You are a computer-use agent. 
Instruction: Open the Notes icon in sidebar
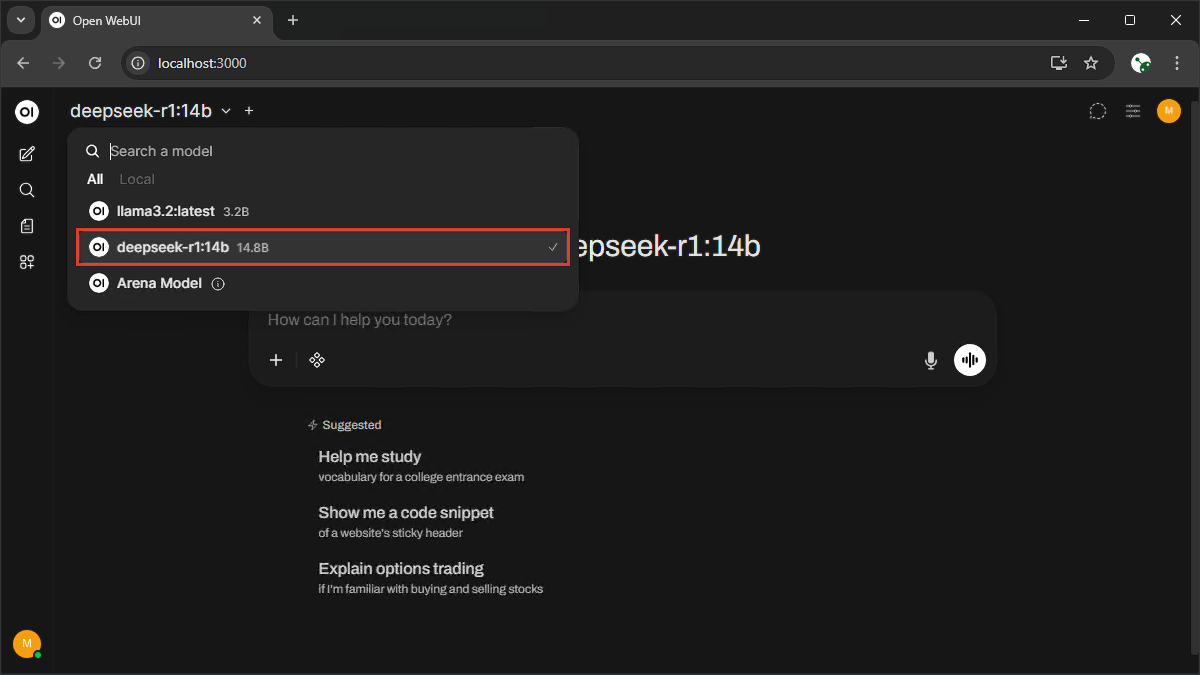(x=27, y=226)
